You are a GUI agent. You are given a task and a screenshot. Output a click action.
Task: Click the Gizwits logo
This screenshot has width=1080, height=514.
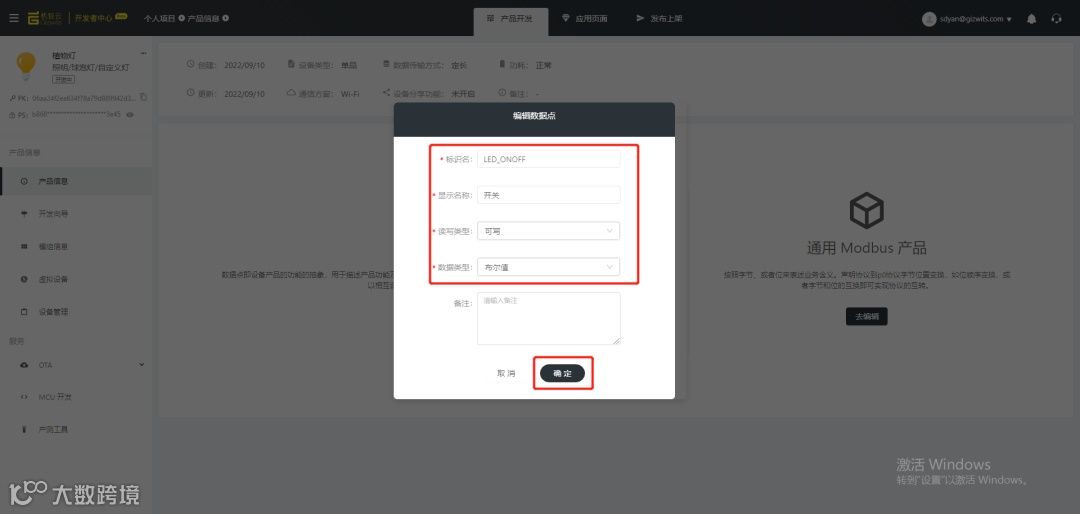click(45, 18)
